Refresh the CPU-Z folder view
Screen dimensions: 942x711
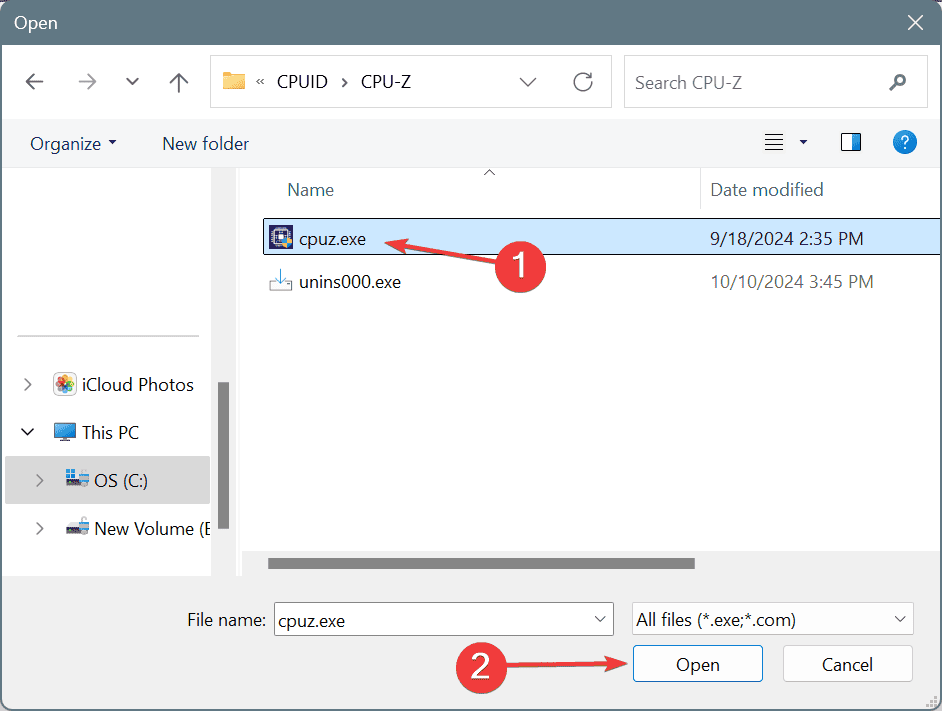tap(583, 82)
